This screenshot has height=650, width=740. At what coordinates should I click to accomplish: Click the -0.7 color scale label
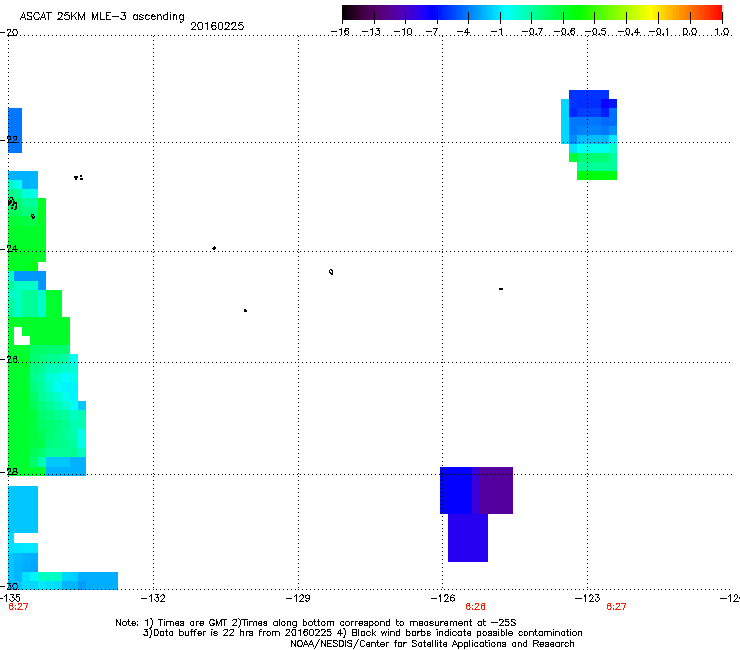coord(532,32)
